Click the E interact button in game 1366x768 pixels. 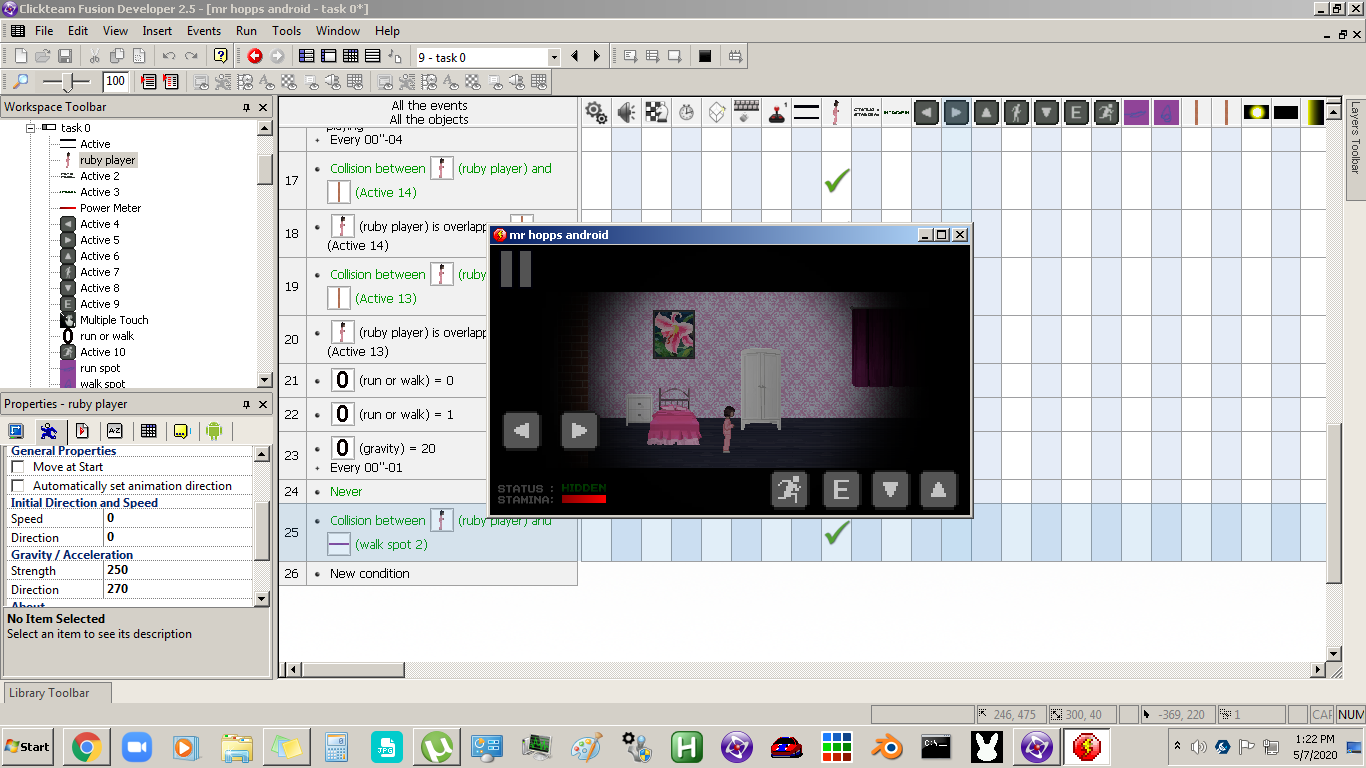coord(841,490)
